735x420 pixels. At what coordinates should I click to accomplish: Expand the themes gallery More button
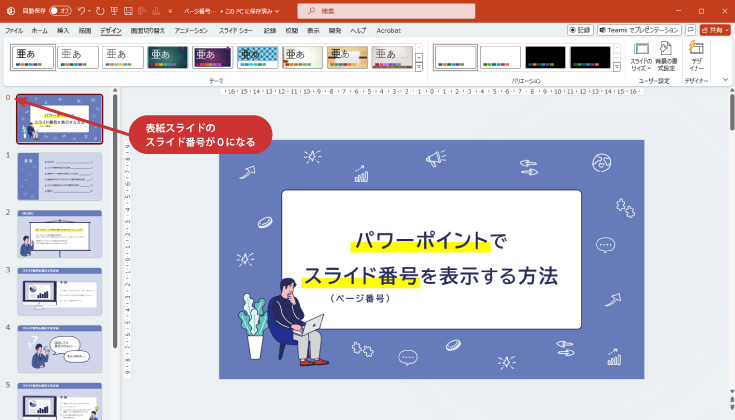(x=419, y=67)
